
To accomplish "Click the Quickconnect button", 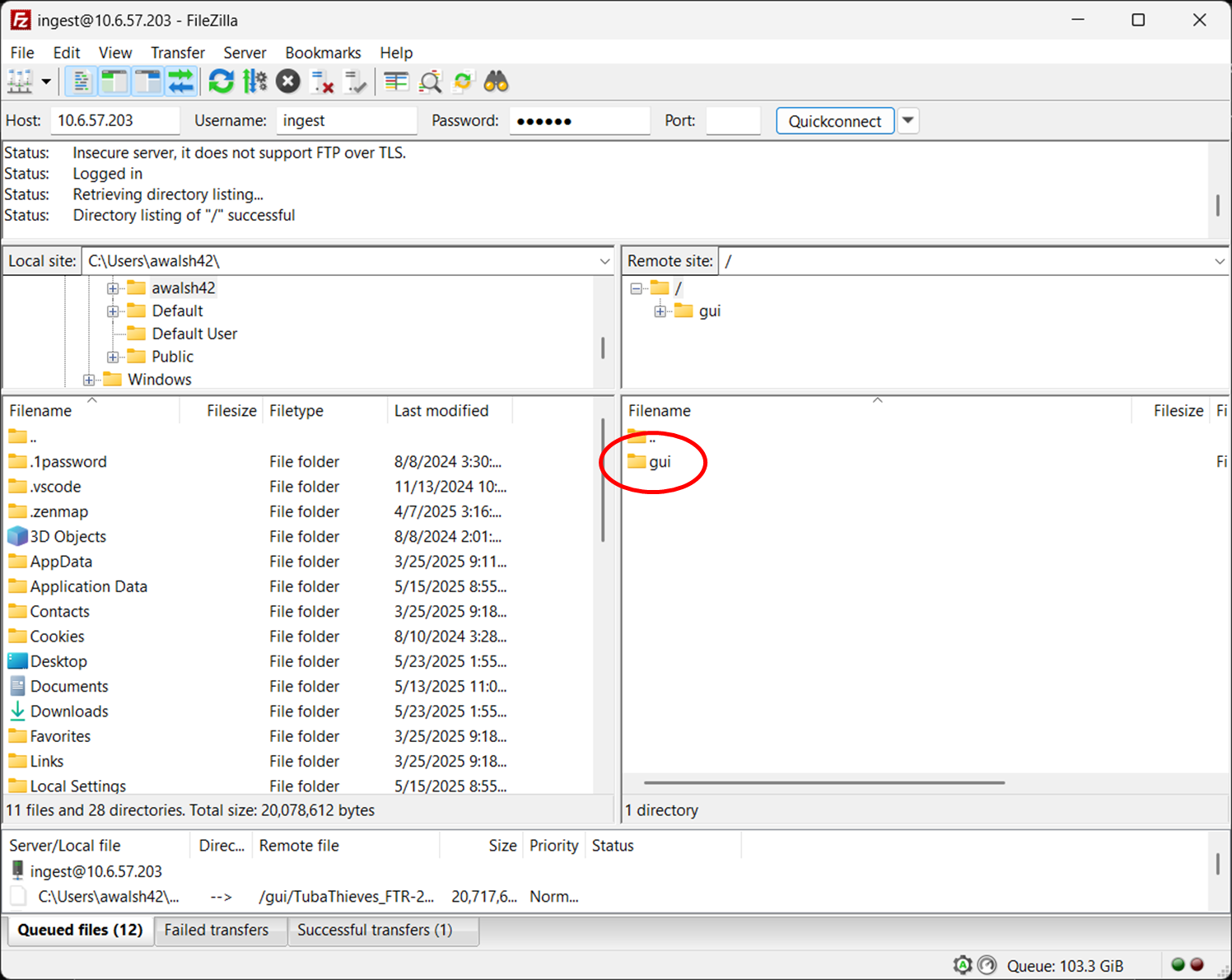I will pos(834,121).
